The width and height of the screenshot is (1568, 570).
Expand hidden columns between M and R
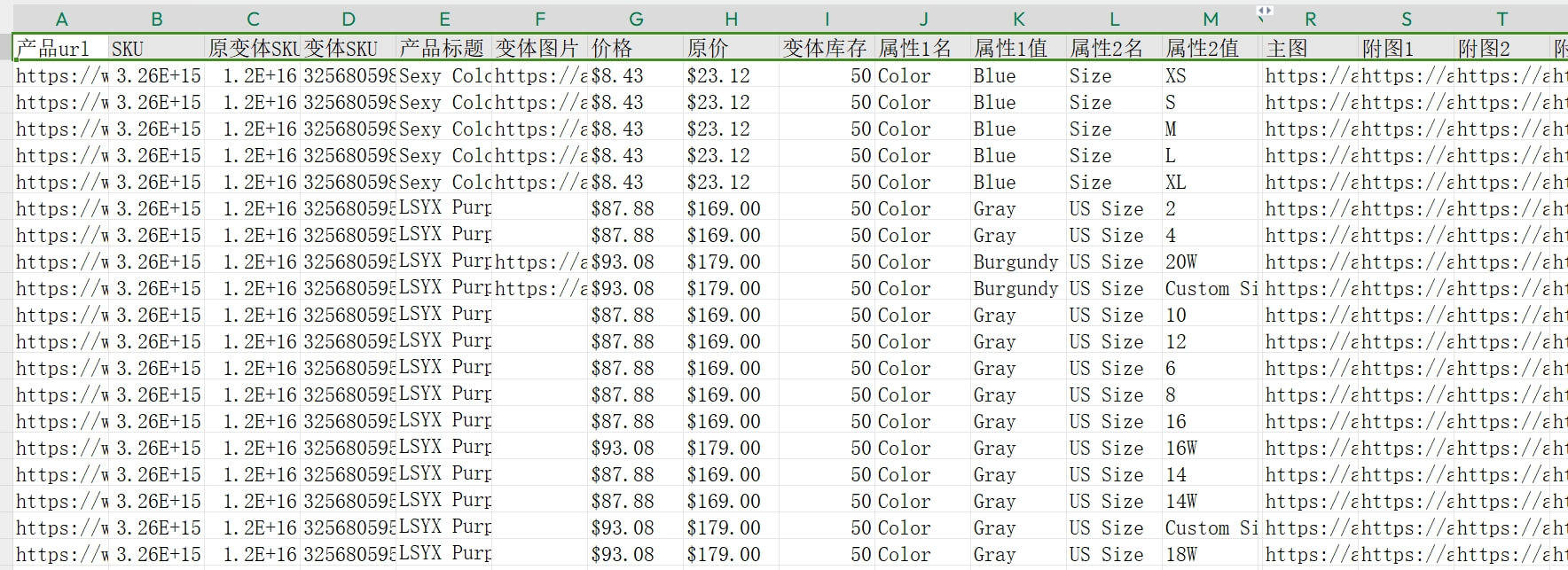1265,11
